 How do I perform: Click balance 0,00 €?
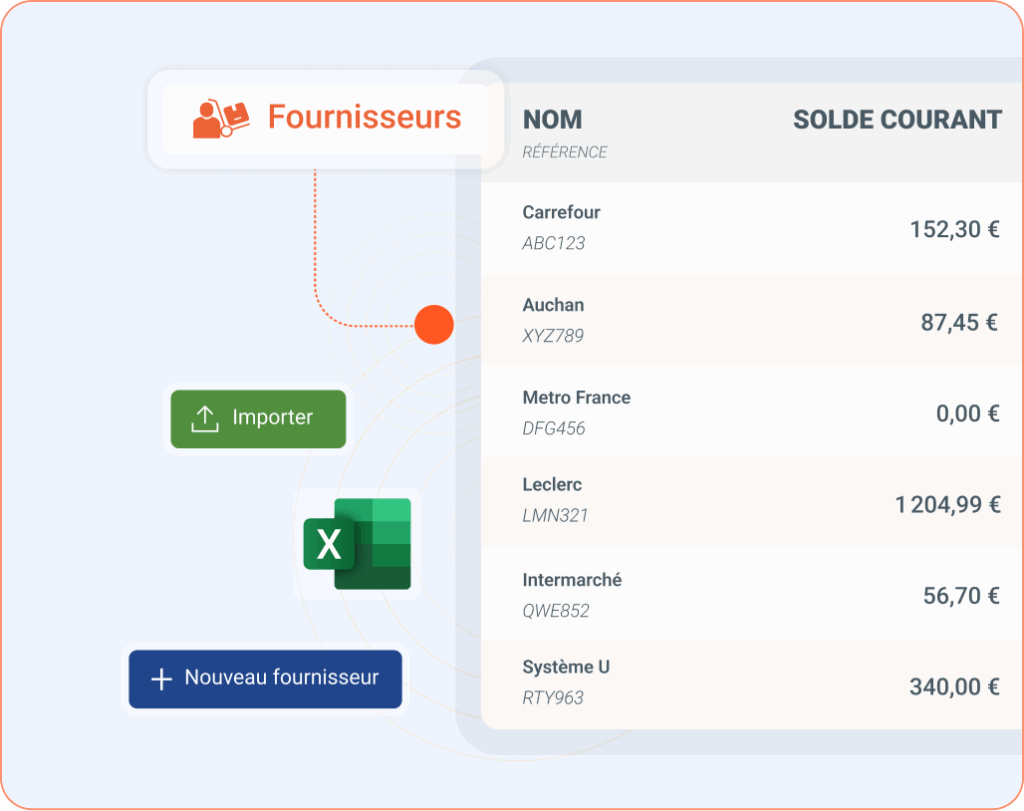(x=968, y=413)
